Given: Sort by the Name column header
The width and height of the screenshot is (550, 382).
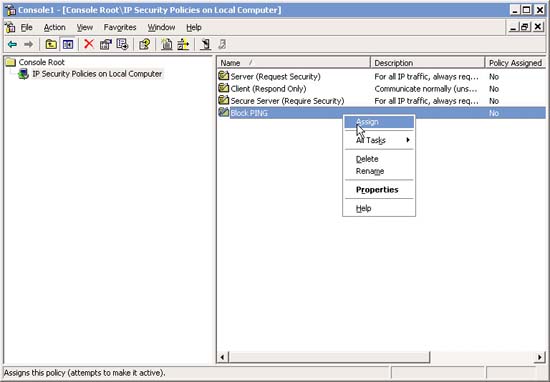Looking at the screenshot, I should pyautogui.click(x=294, y=63).
